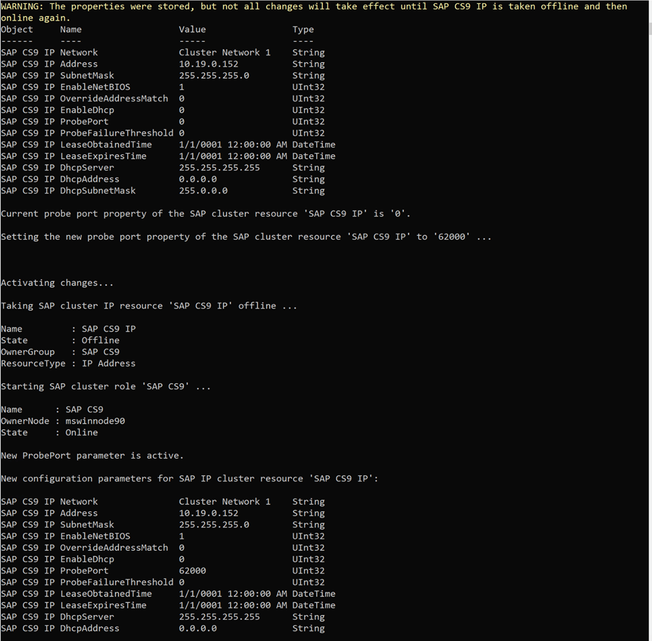652x641 pixels.
Task: Click 'ProbeFailureThreshold' in the first table
Action: pos(117,133)
